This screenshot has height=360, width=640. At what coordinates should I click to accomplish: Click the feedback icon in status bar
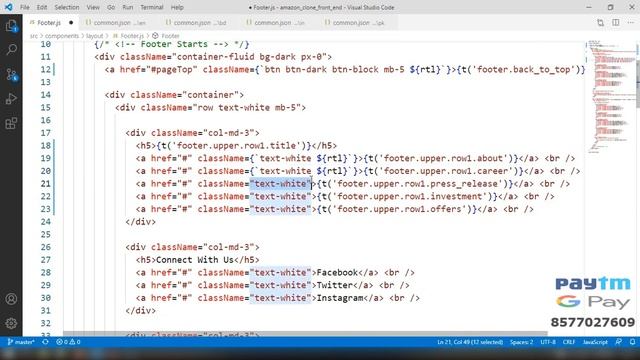click(619, 342)
